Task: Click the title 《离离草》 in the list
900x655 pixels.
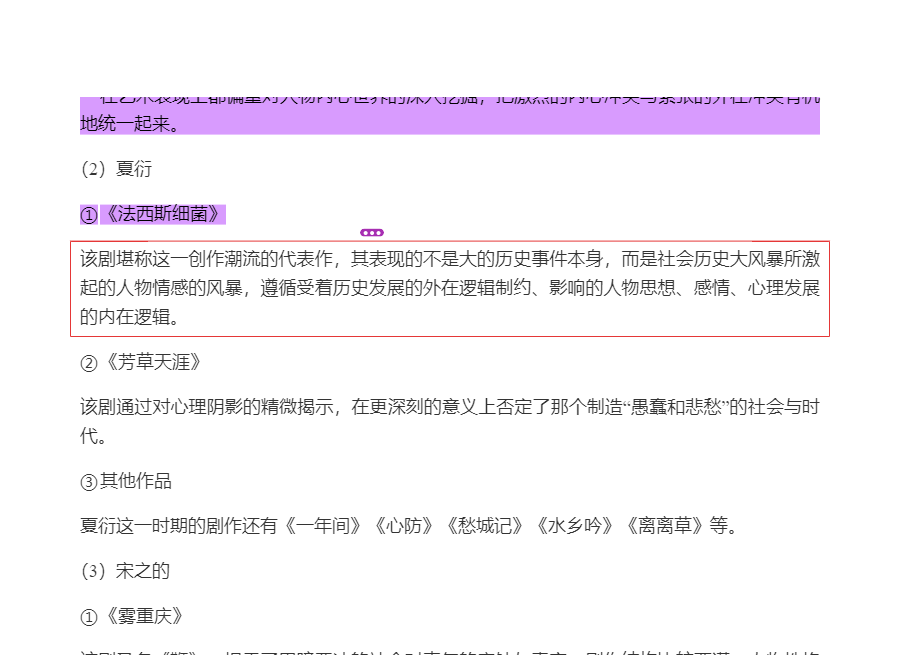Action: (666, 526)
